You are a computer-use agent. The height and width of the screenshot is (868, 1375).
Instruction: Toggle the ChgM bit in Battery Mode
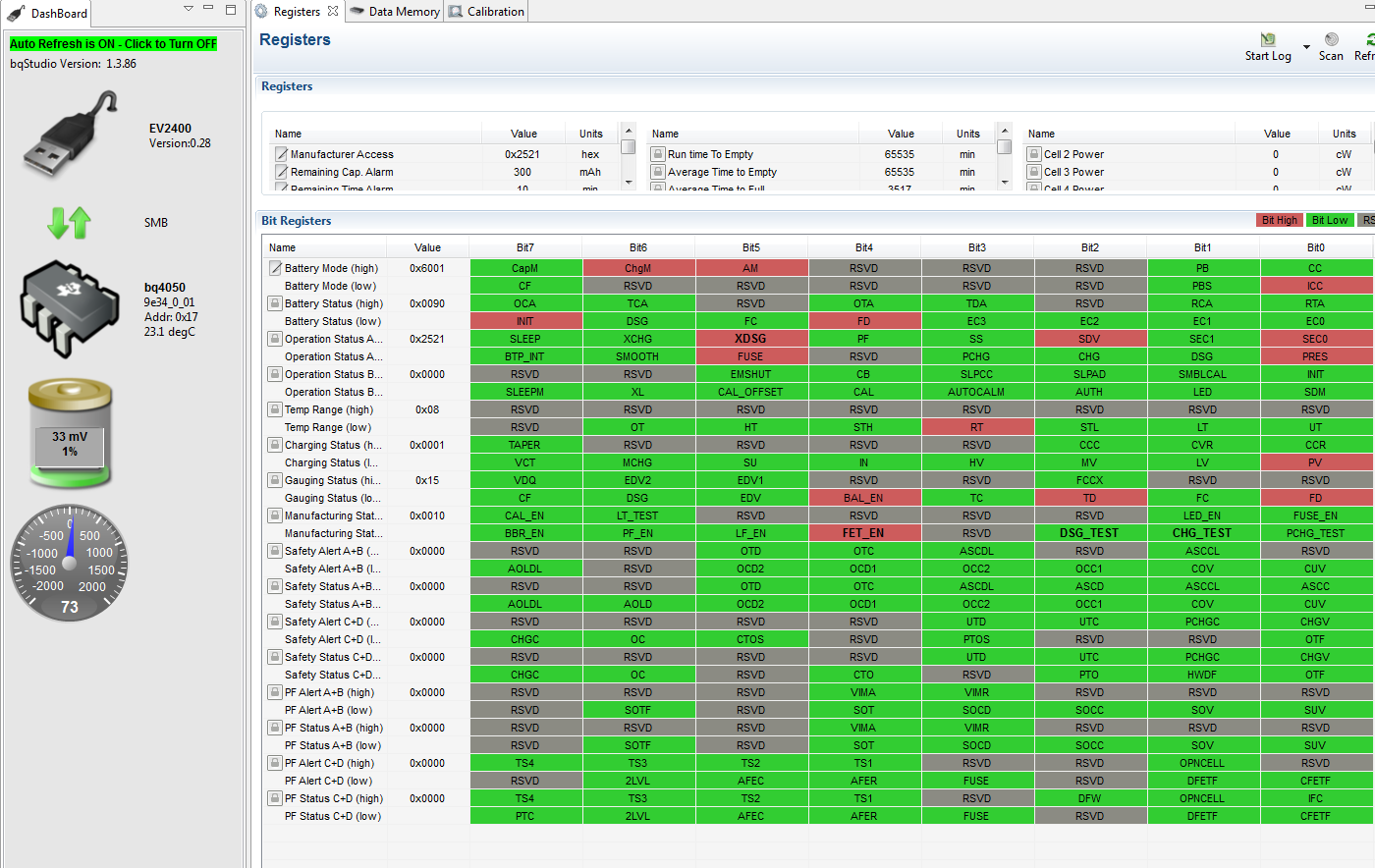tap(638, 268)
